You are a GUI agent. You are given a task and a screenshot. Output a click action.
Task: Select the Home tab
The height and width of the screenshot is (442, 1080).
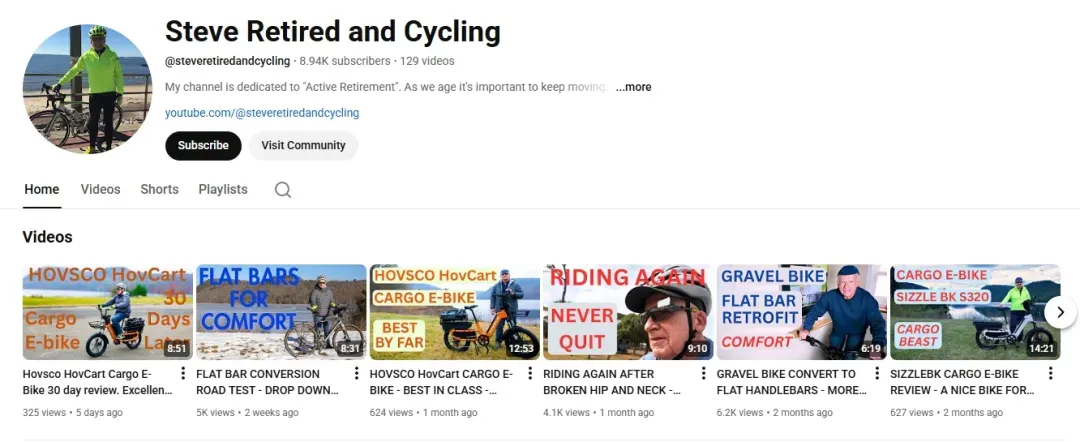tap(42, 189)
